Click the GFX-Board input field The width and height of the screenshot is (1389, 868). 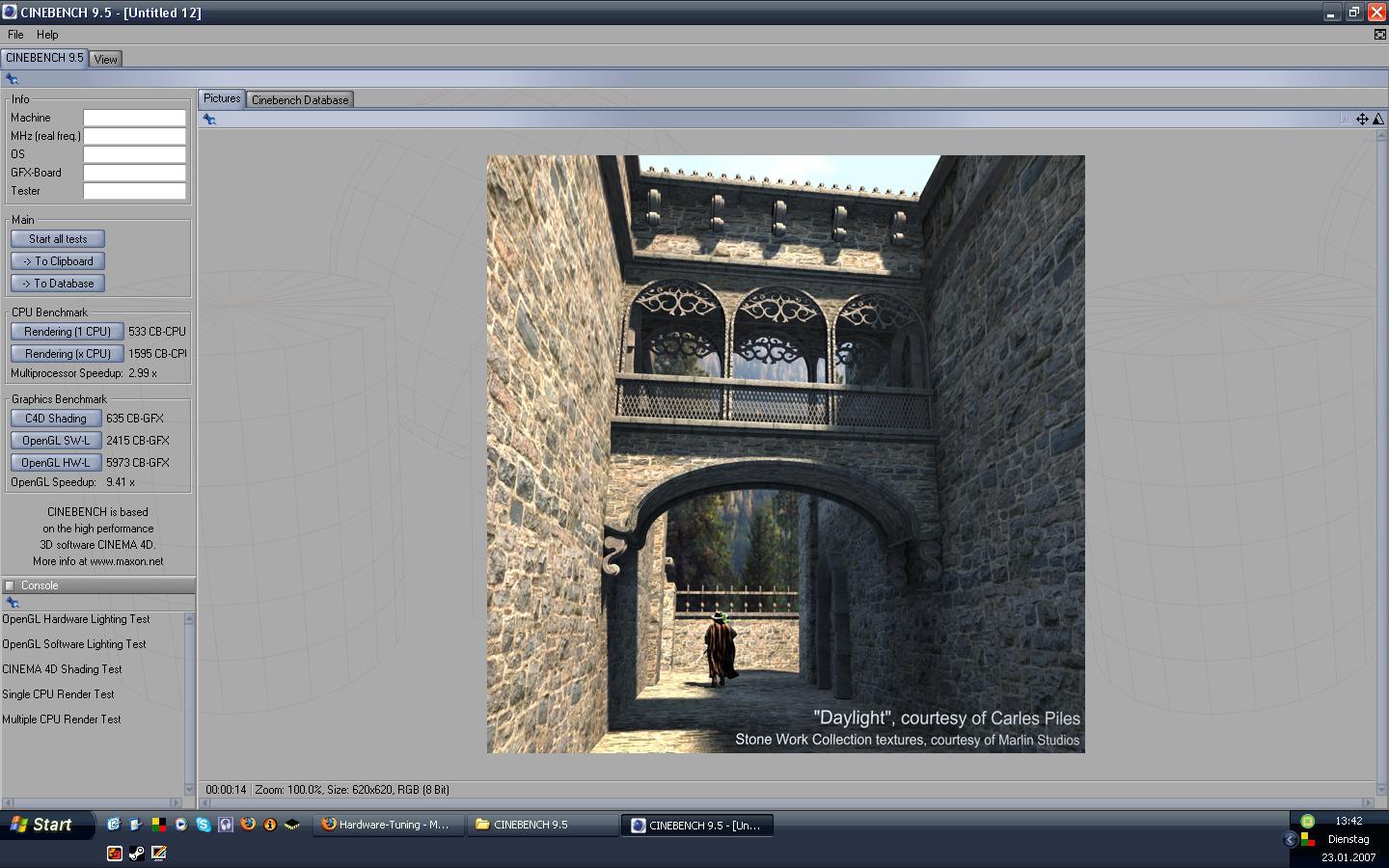click(134, 173)
